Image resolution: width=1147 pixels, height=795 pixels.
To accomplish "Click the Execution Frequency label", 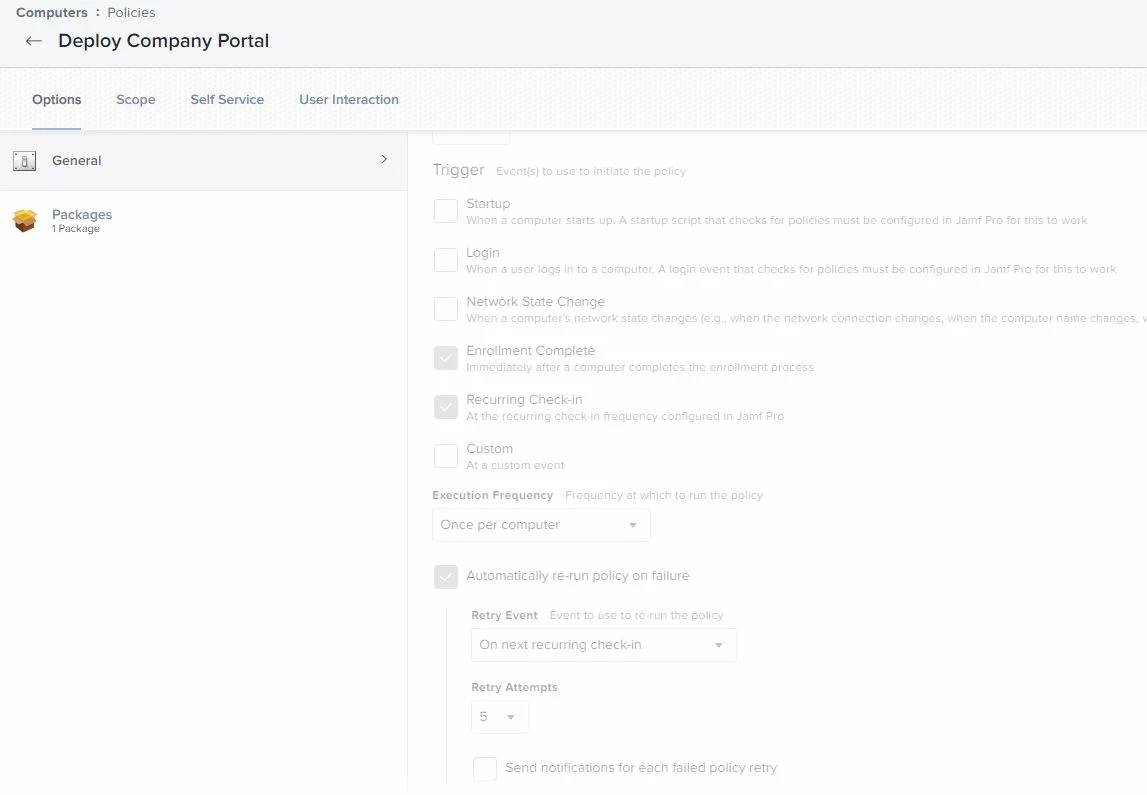I will 493,495.
